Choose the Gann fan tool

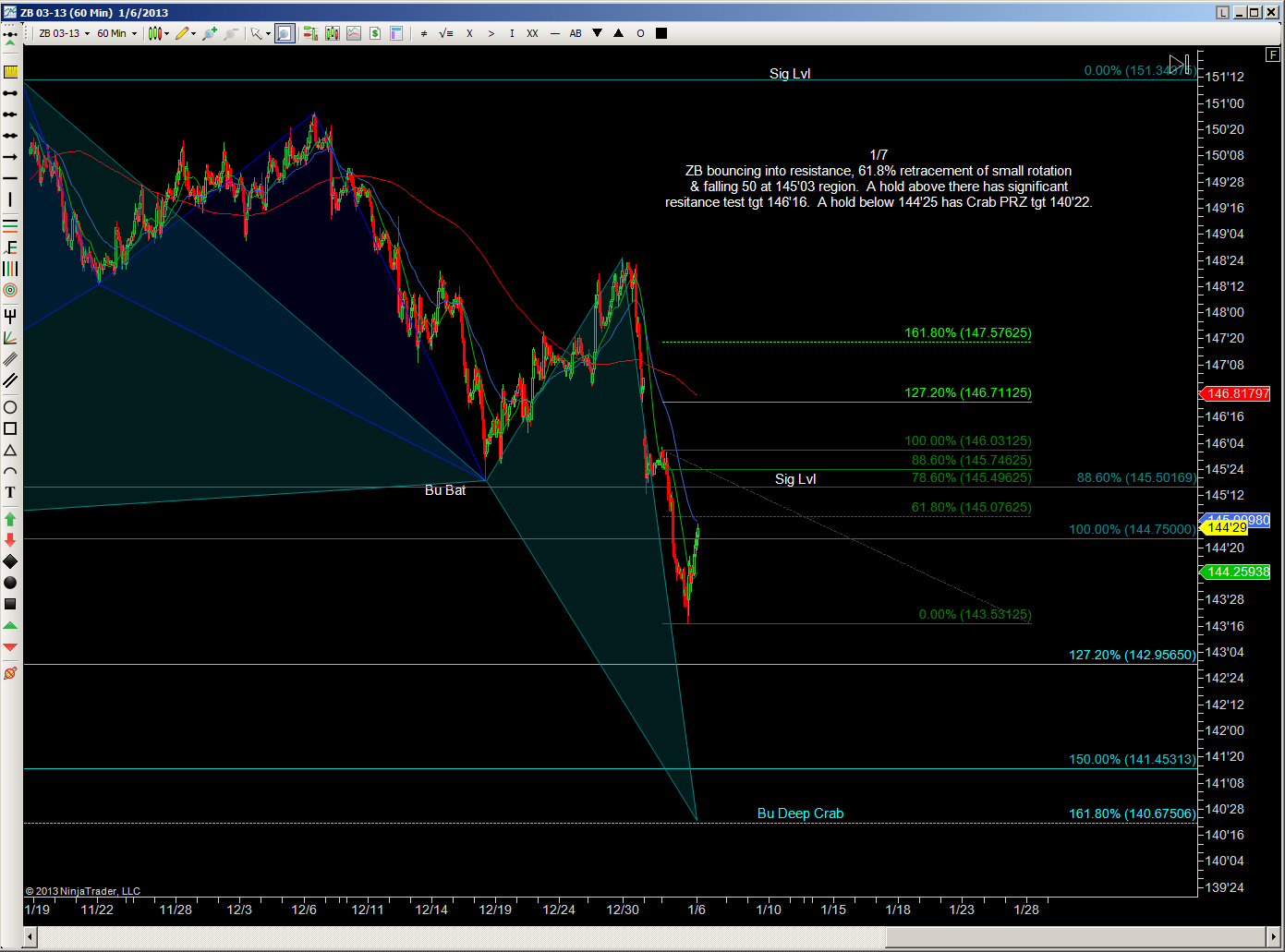click(x=10, y=338)
